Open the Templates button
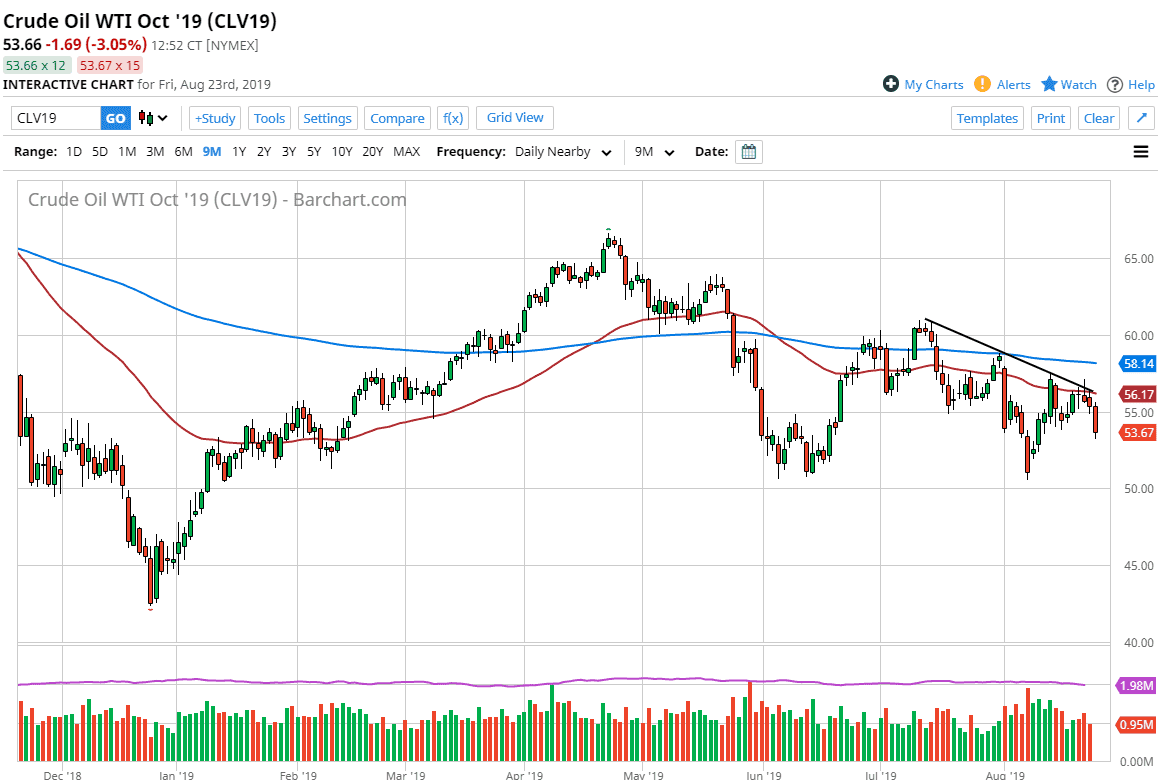The width and height of the screenshot is (1168, 780). (x=986, y=118)
